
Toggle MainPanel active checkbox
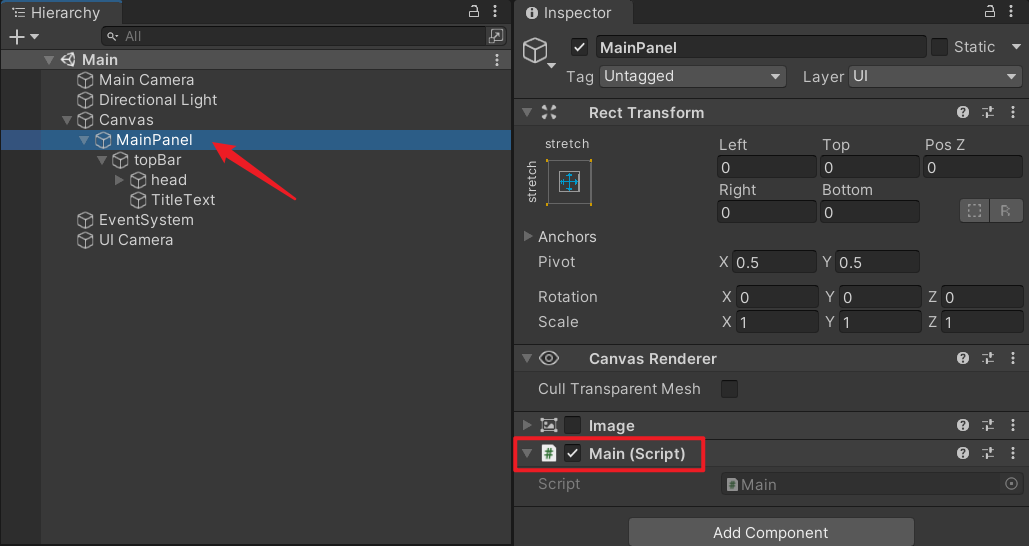coord(579,47)
